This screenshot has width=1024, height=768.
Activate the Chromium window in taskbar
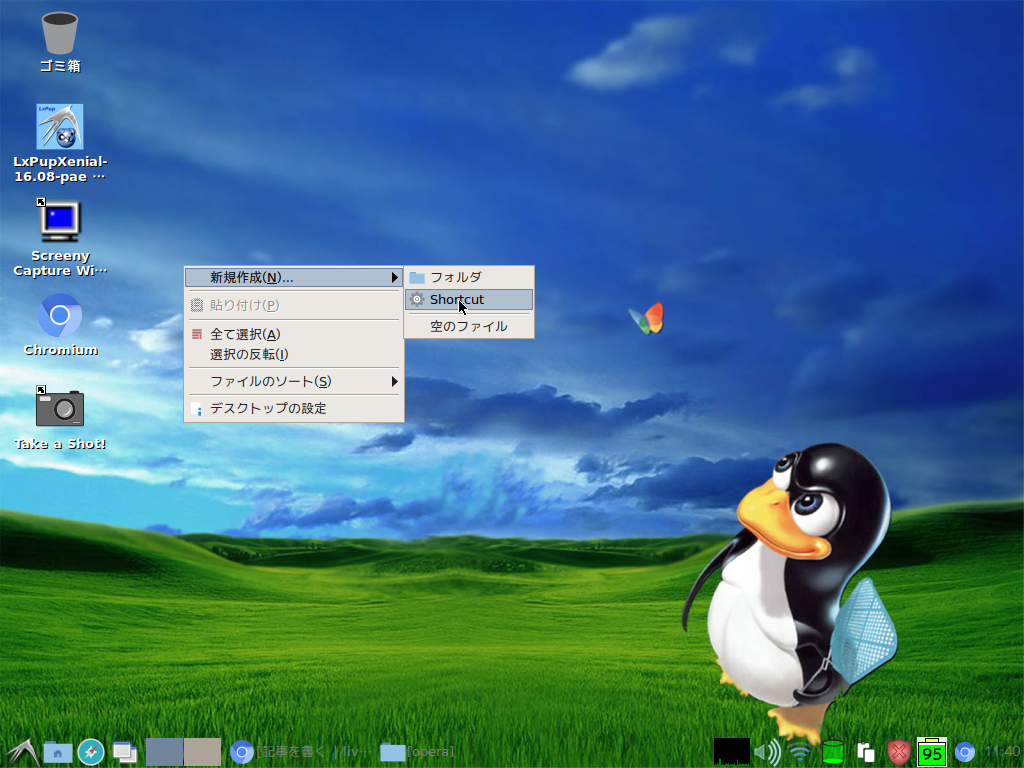click(x=302, y=752)
